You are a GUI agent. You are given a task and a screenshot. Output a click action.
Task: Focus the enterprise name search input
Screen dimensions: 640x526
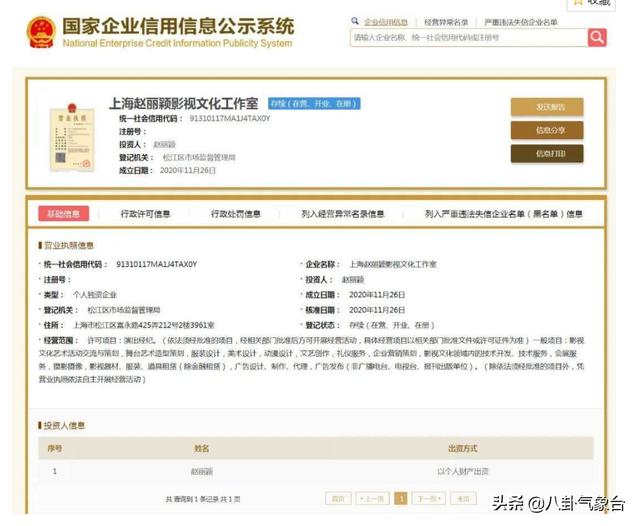(x=469, y=38)
